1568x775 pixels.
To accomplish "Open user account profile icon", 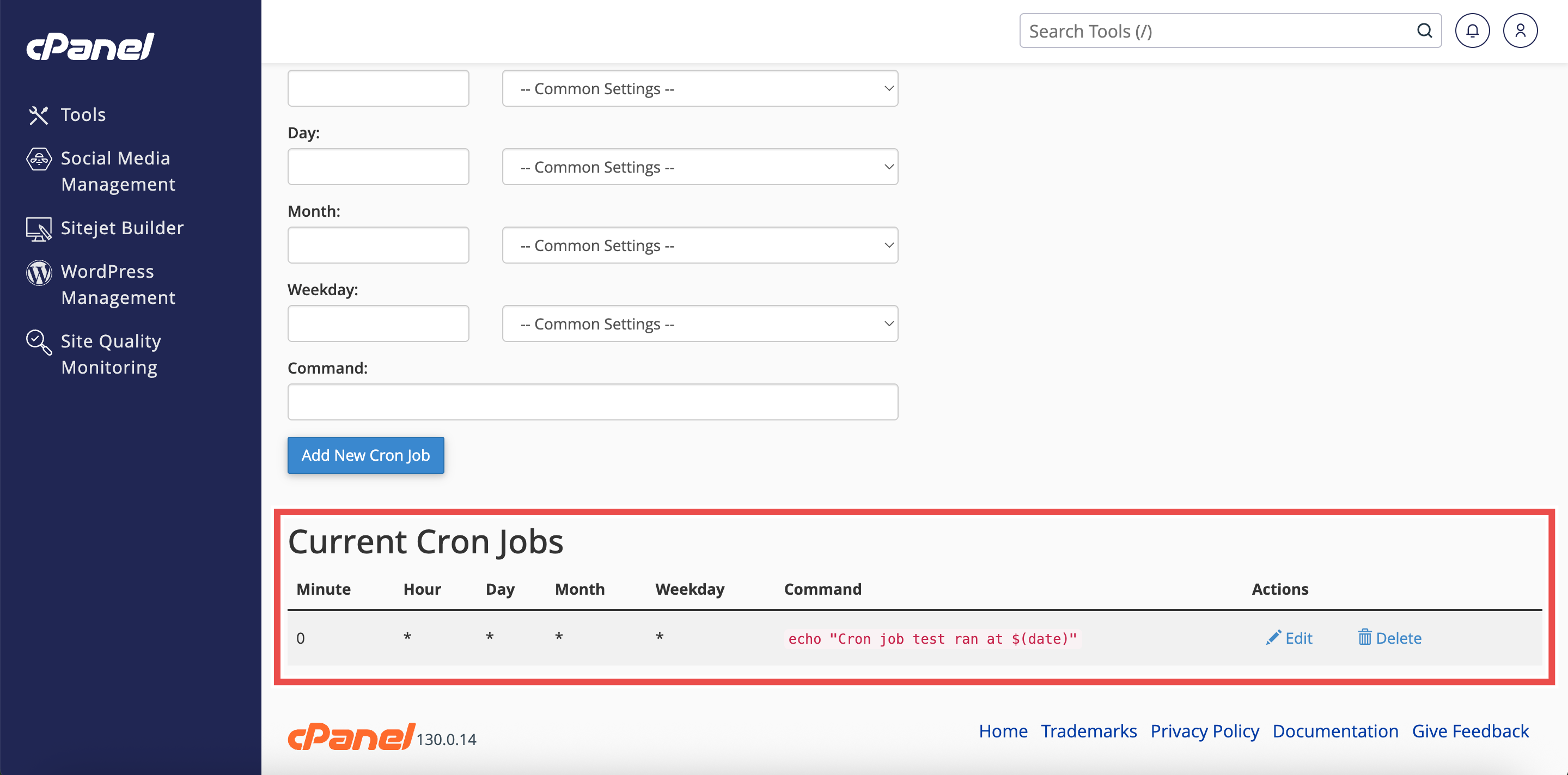I will point(1520,31).
